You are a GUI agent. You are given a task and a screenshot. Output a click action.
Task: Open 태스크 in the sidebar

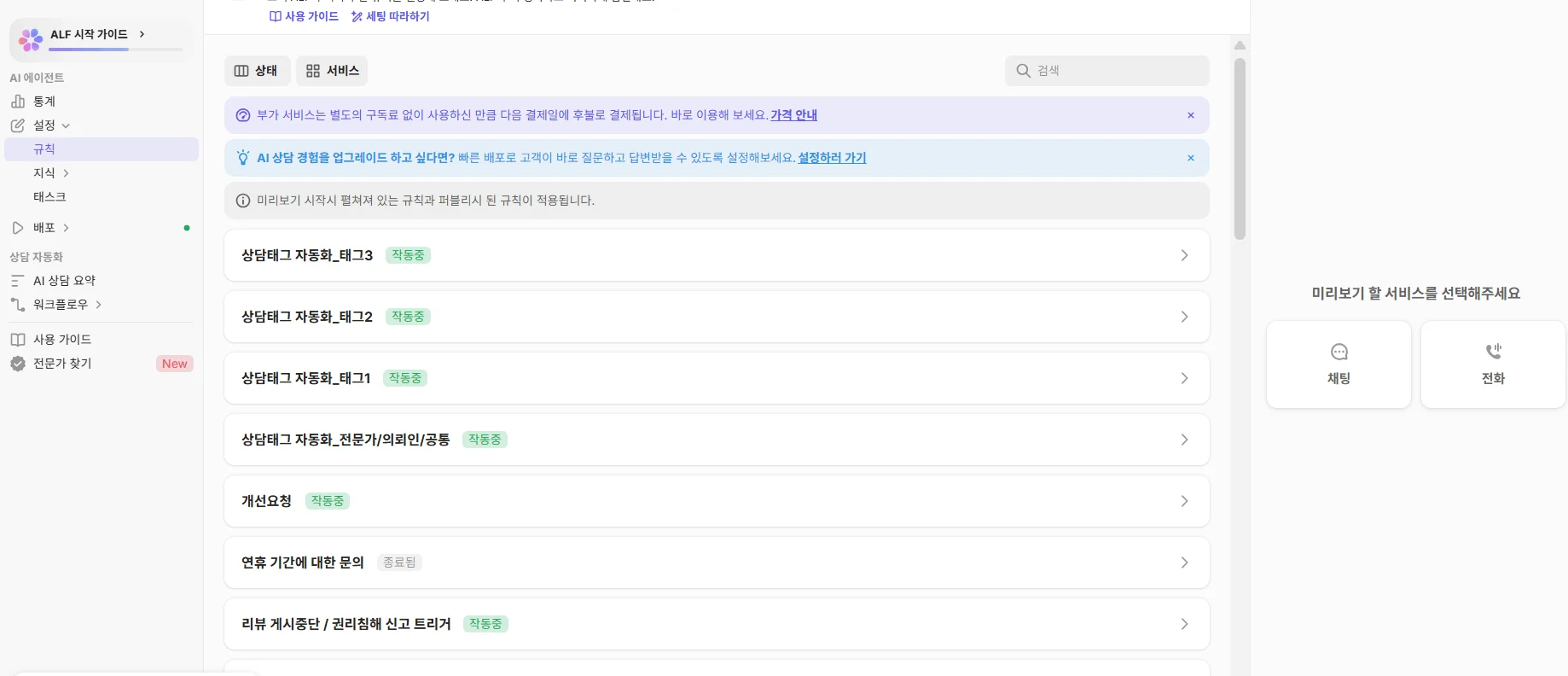coord(49,197)
